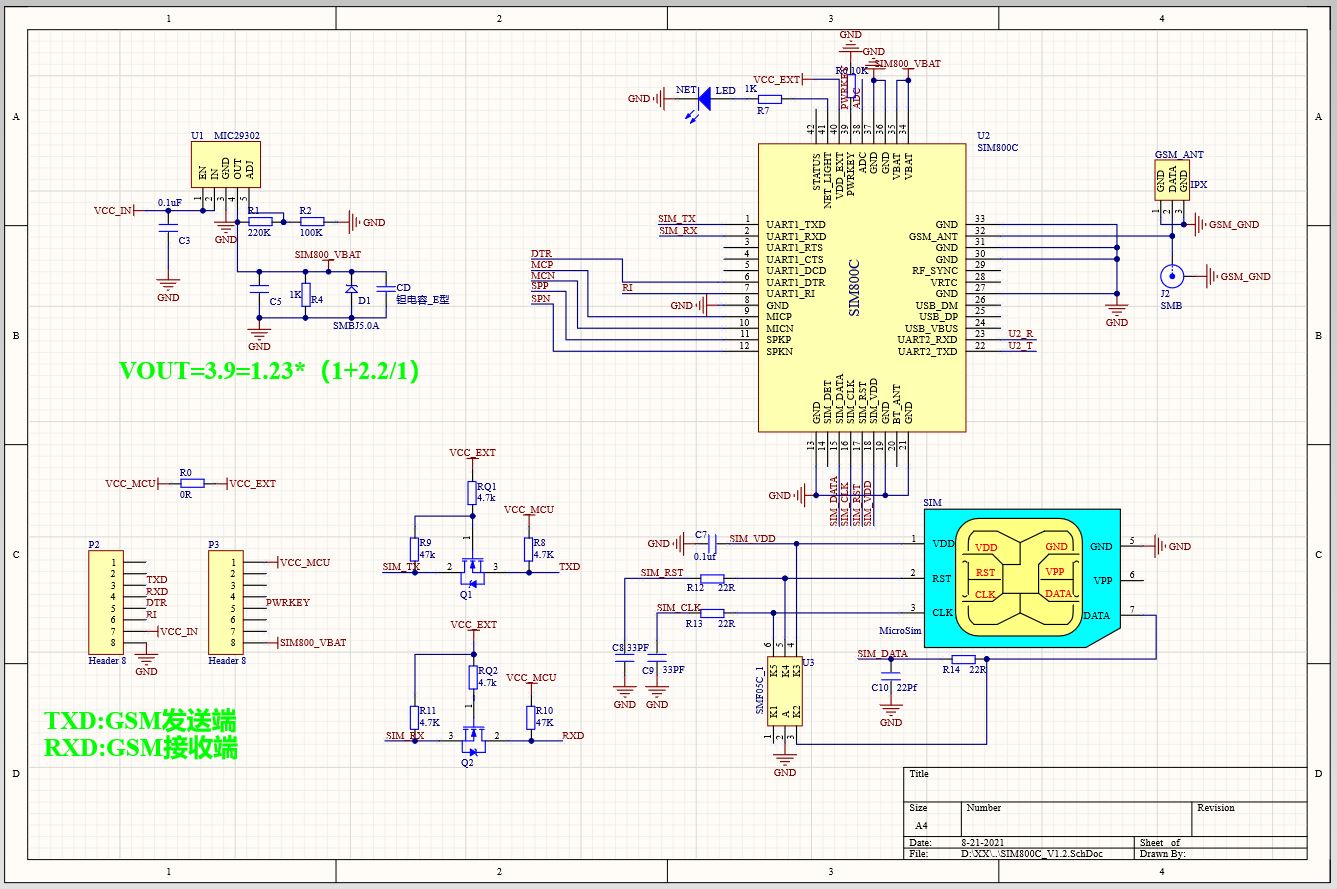This screenshot has width=1337, height=889.
Task: Click the MicroSim card holder symbol
Action: tap(1020, 578)
